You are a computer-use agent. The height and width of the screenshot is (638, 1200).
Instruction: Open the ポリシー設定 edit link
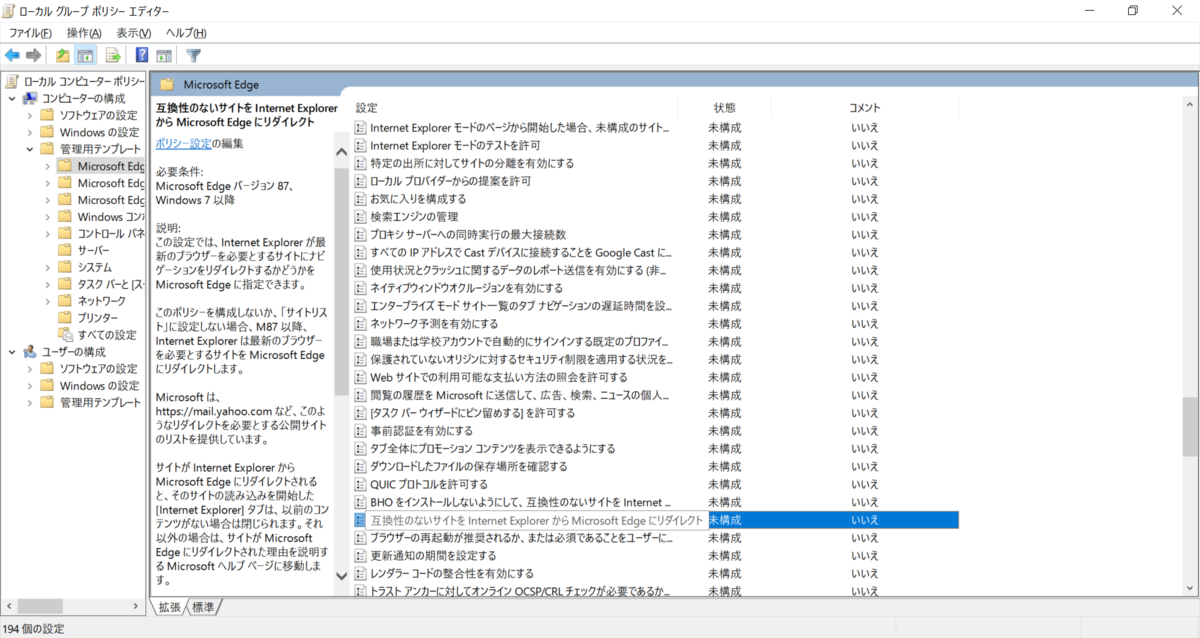183,143
